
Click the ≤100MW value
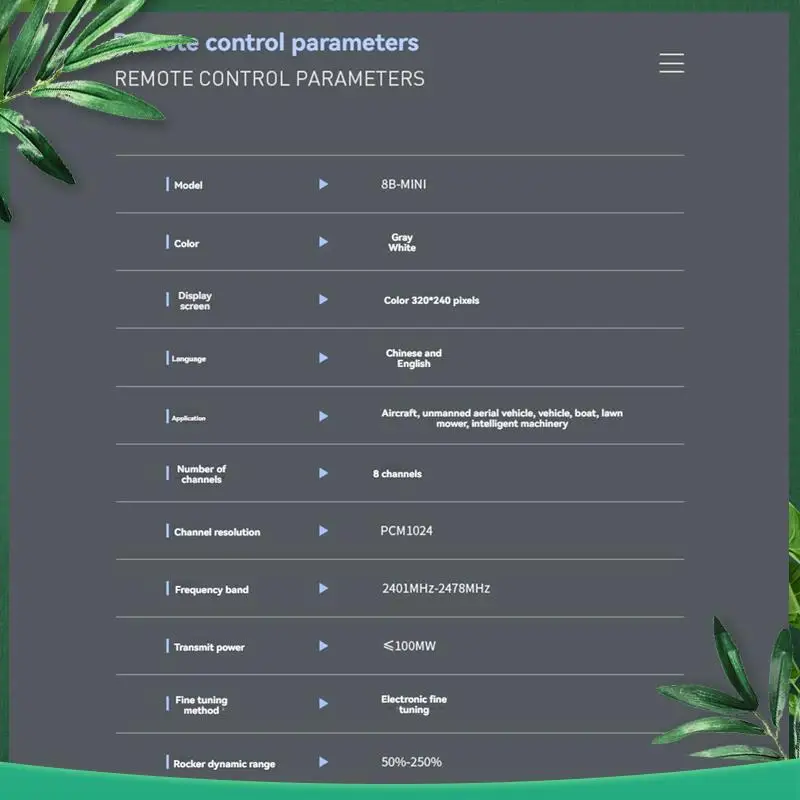(x=410, y=646)
